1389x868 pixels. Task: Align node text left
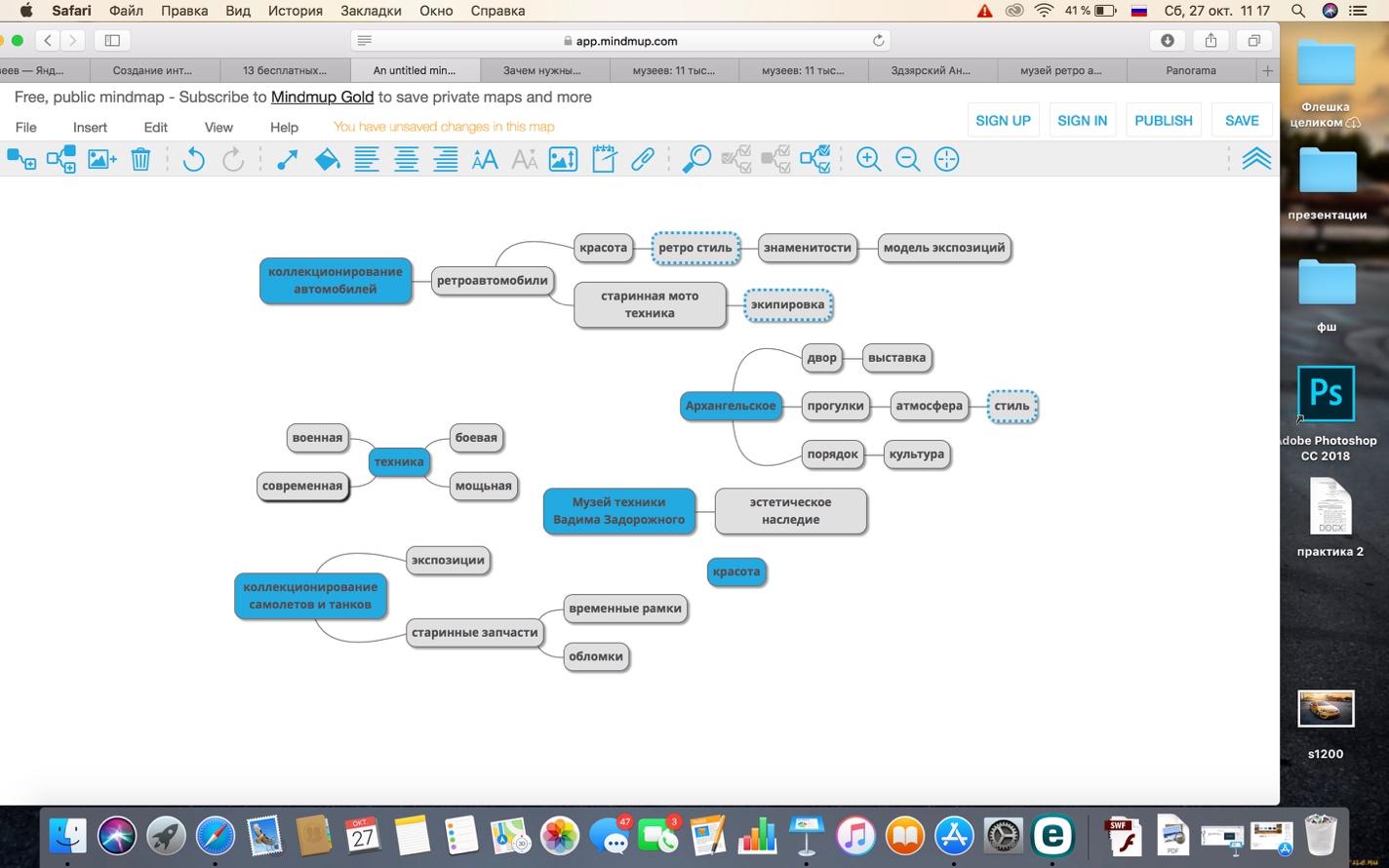click(367, 159)
